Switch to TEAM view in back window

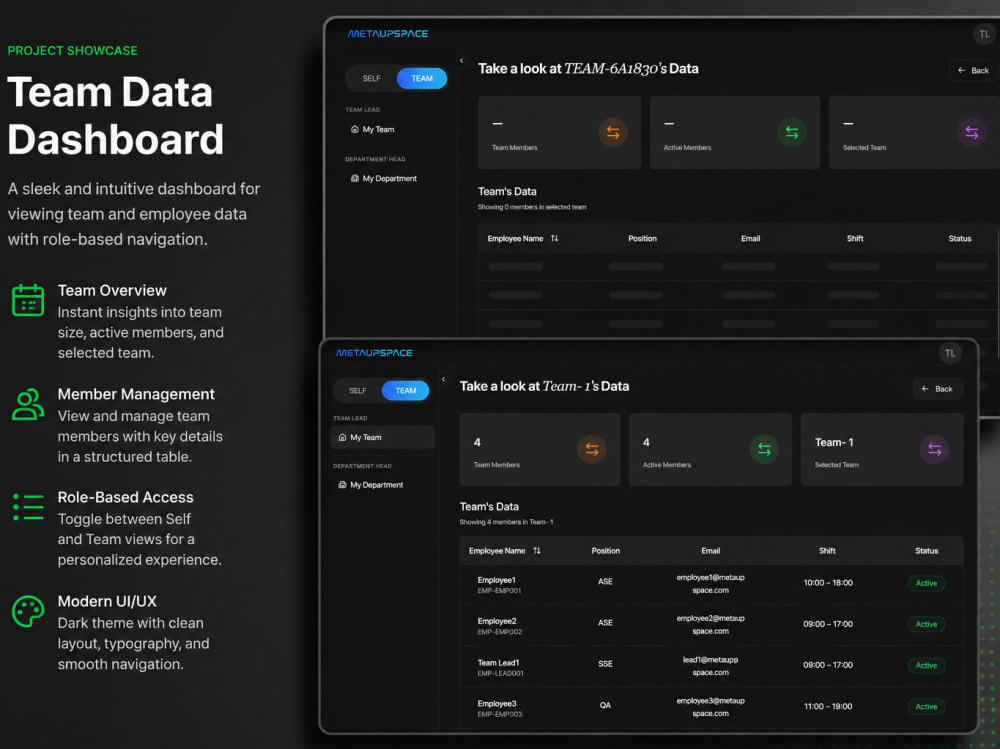click(422, 78)
